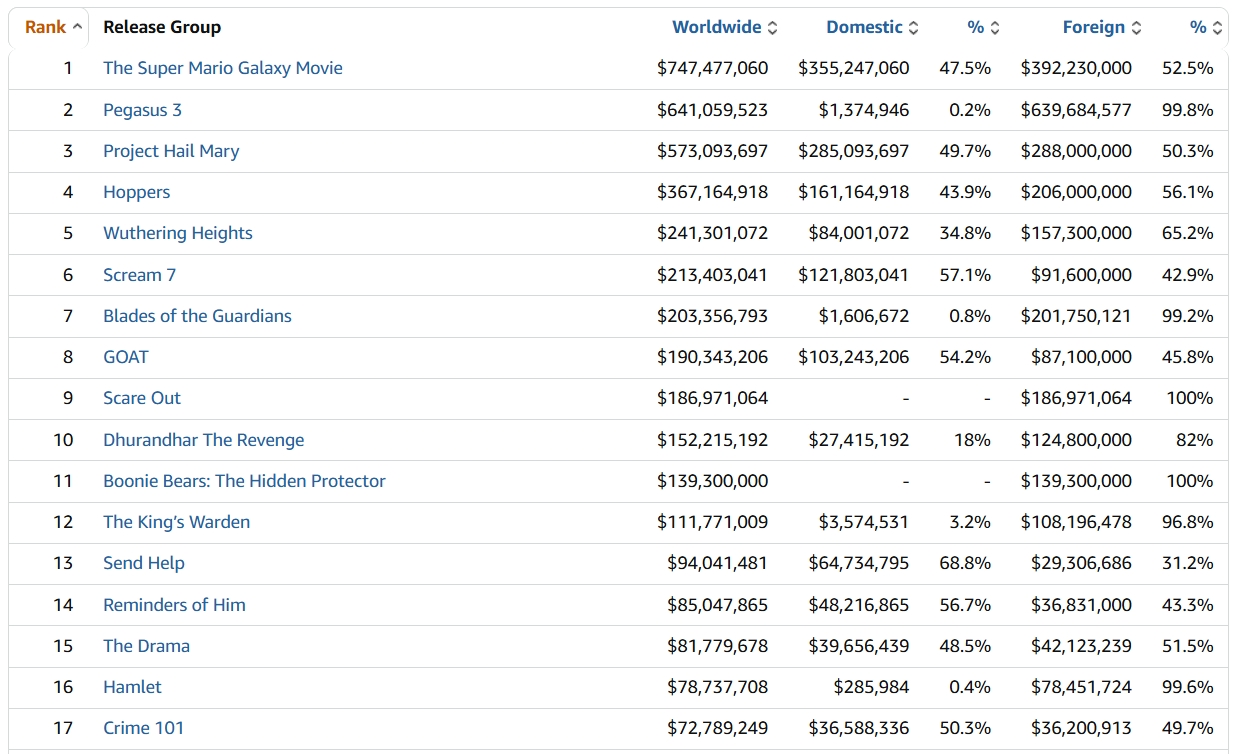Click the Scream 7 title
The height and width of the screenshot is (754, 1236).
point(139,275)
